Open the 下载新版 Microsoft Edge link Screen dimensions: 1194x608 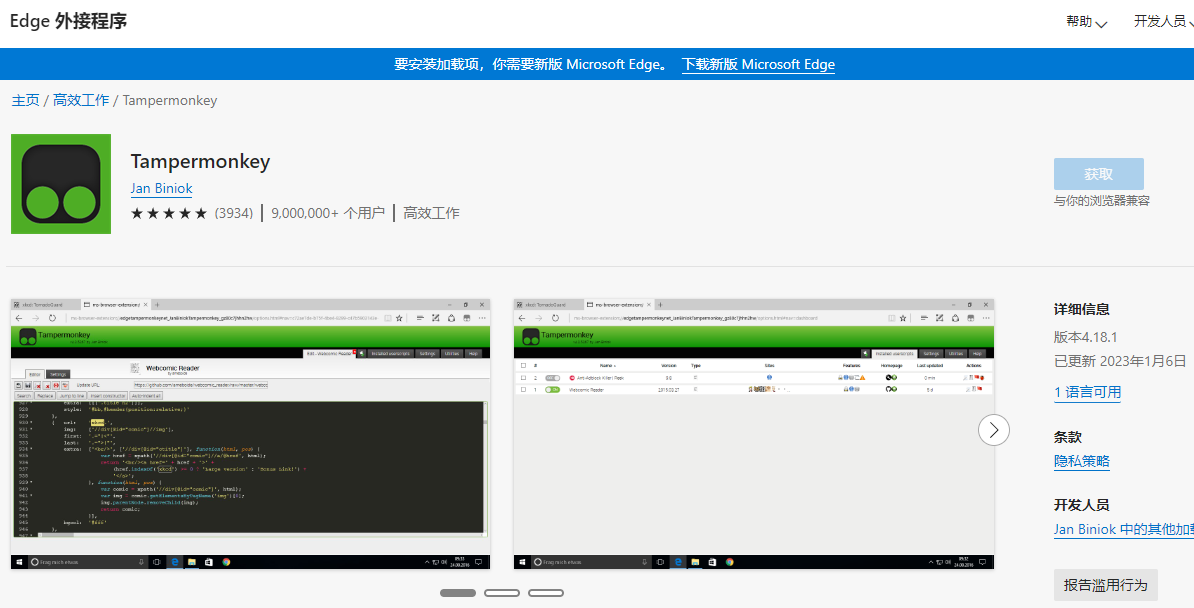tap(758, 64)
